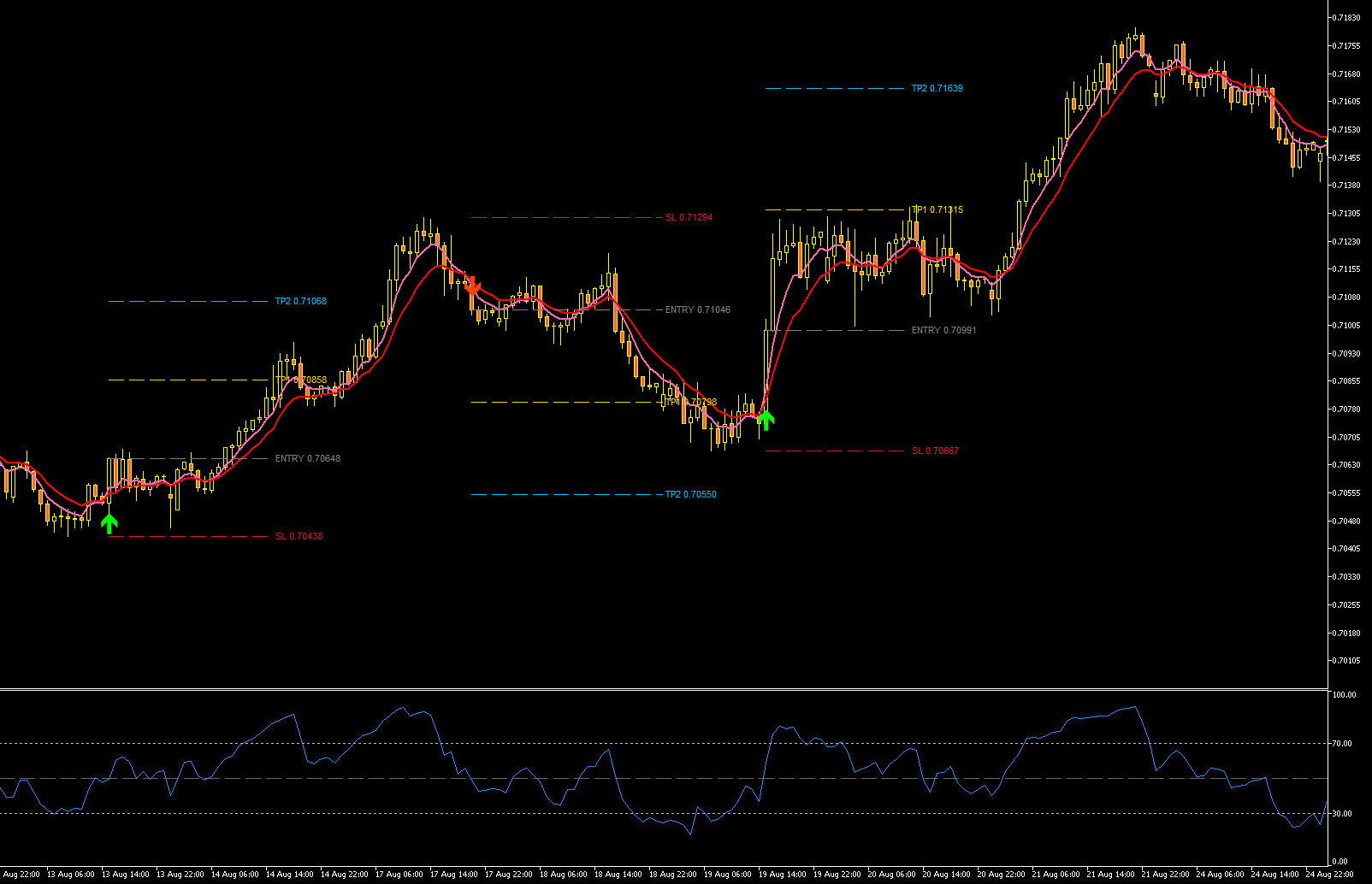Select the ENTRY 0.70648 label

pos(308,458)
